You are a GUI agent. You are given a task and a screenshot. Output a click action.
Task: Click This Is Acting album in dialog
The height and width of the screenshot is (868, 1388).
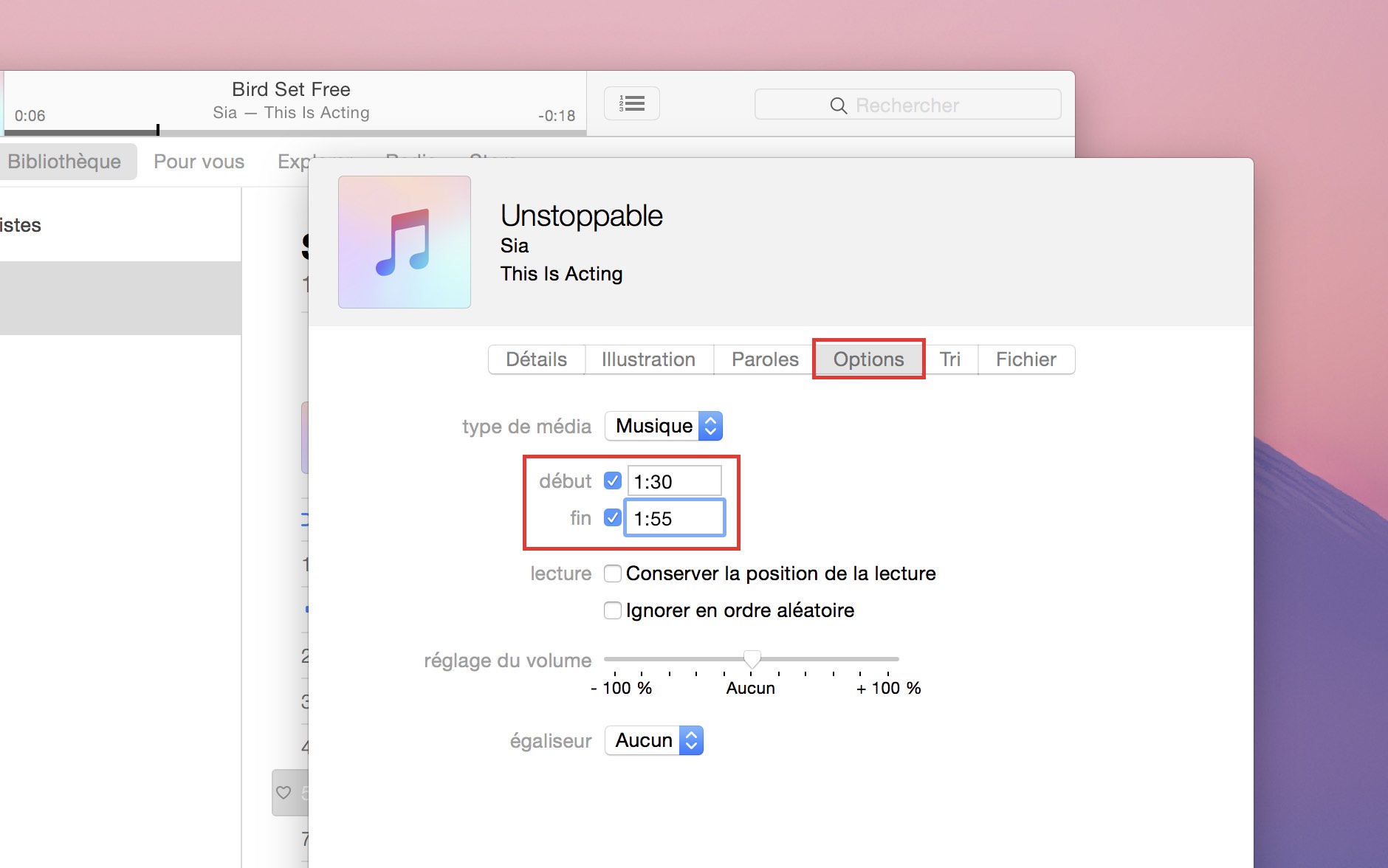(x=562, y=274)
